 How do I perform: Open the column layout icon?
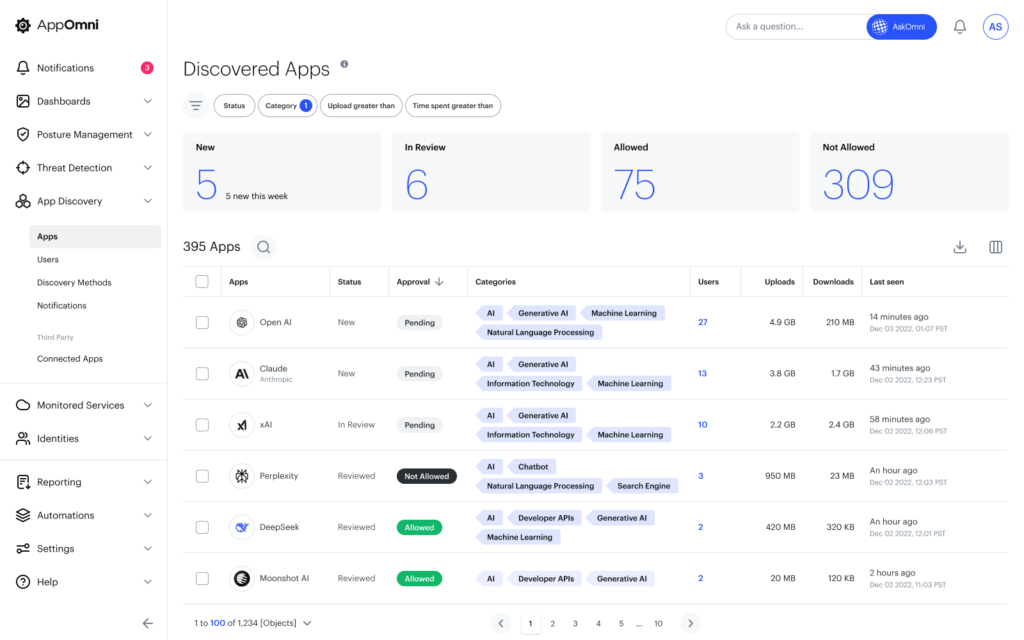(x=995, y=247)
